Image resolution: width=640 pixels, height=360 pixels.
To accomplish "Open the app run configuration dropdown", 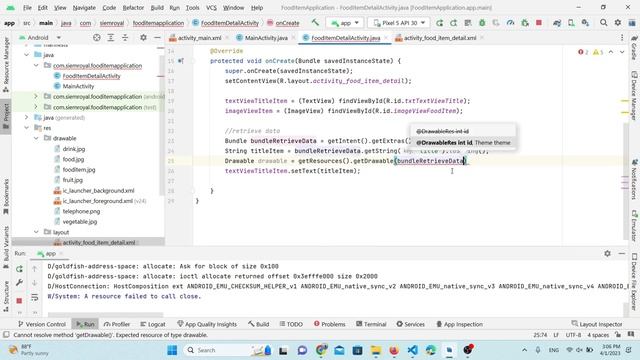I will click(345, 23).
